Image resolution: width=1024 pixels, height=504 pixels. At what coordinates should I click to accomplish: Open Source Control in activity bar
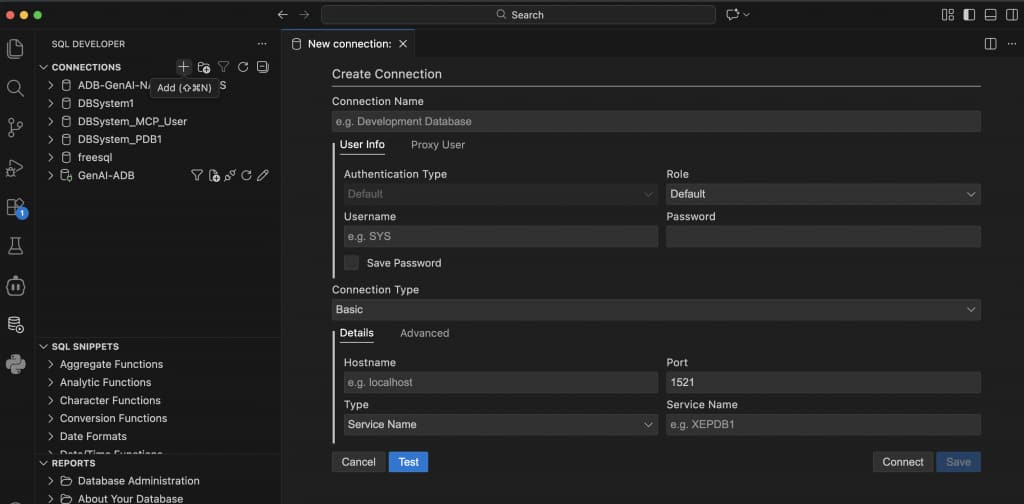tap(15, 127)
